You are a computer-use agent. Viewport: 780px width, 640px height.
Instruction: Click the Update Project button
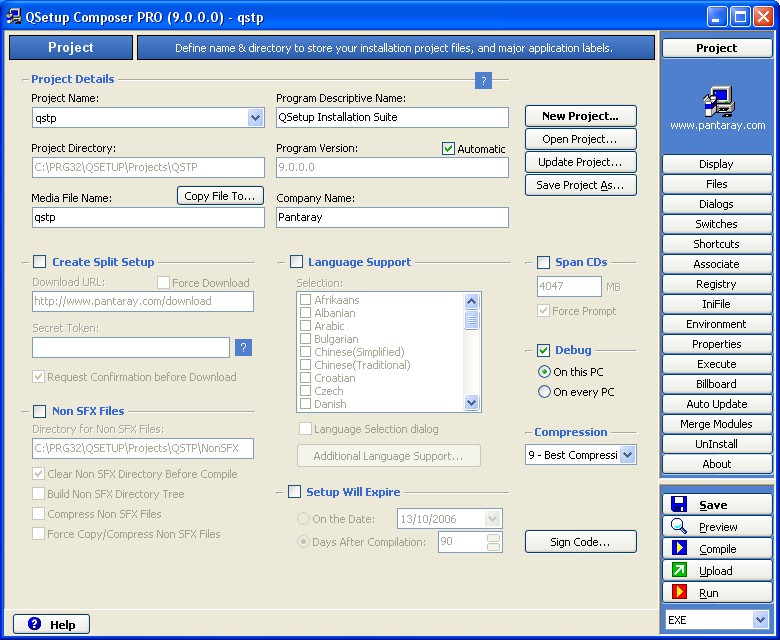tap(581, 162)
